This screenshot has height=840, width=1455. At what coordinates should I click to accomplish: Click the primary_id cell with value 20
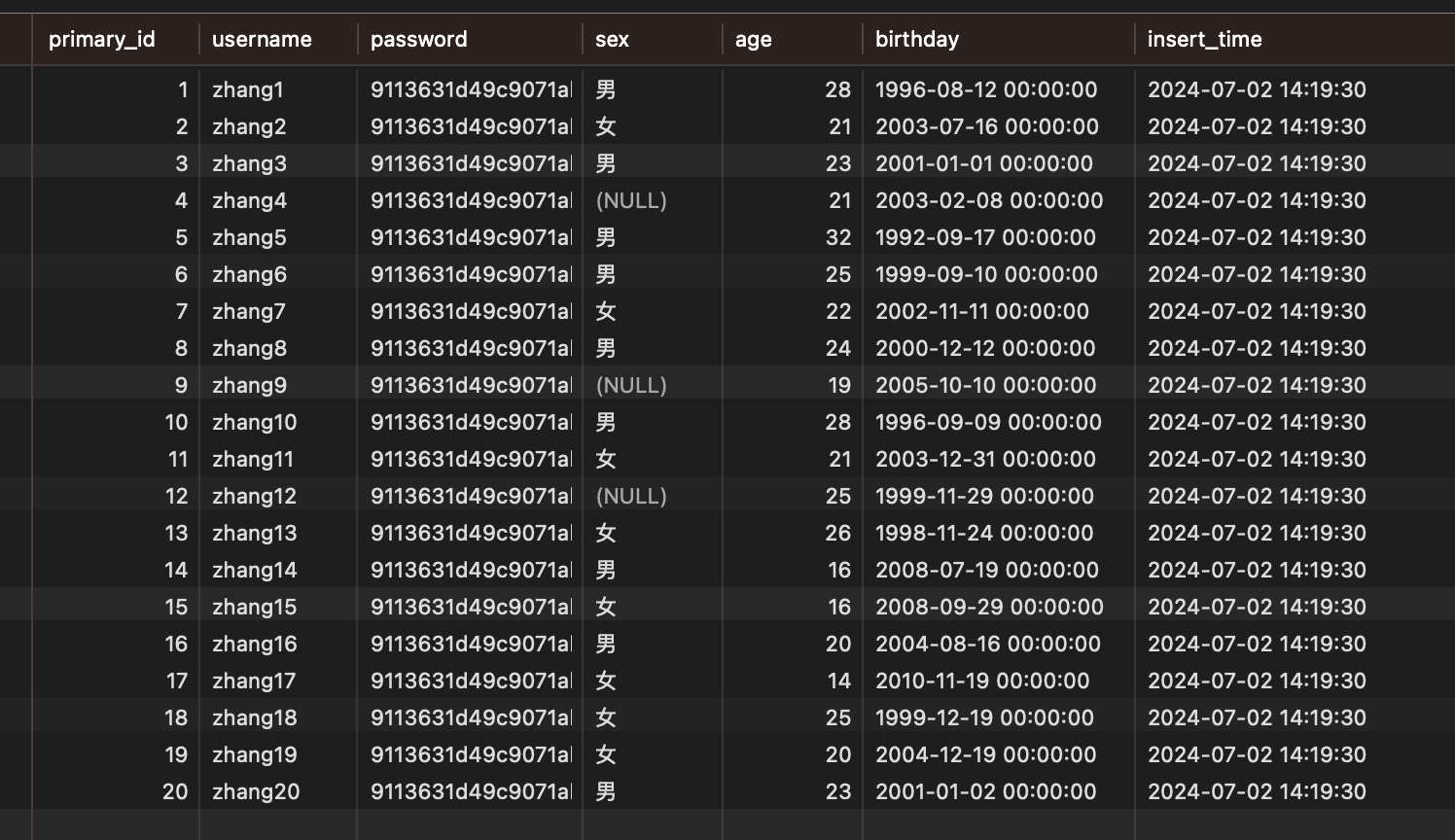(175, 792)
